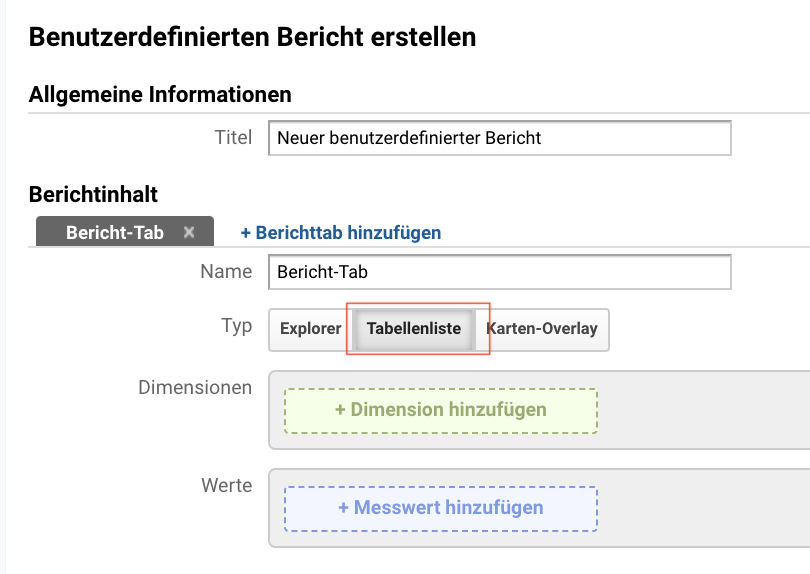Viewport: 810px width, 574px height.
Task: Click the '+ Berichttab hinzufügen' link
Action: tap(341, 232)
